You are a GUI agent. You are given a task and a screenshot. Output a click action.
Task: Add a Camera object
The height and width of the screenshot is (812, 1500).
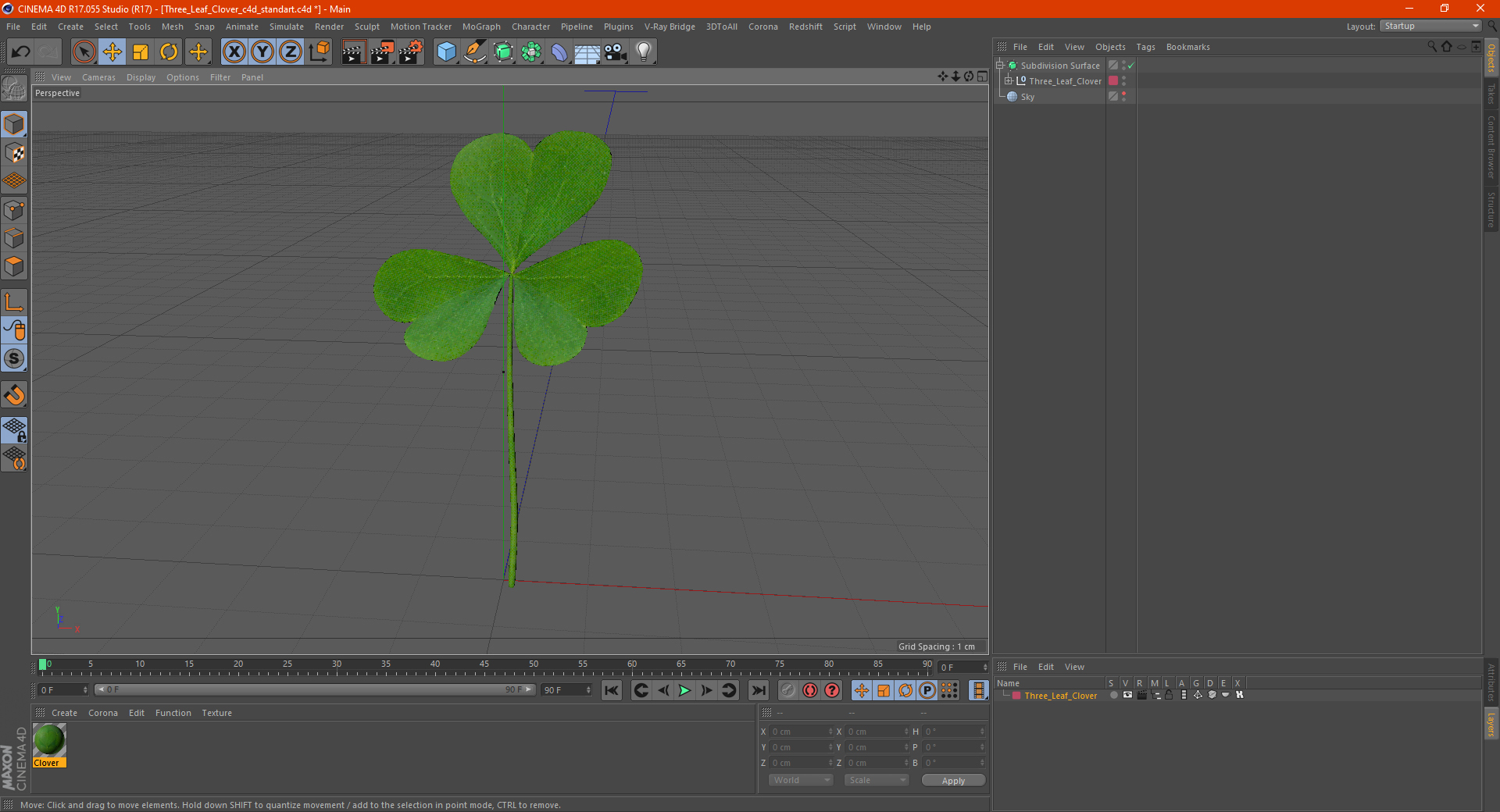click(x=616, y=52)
